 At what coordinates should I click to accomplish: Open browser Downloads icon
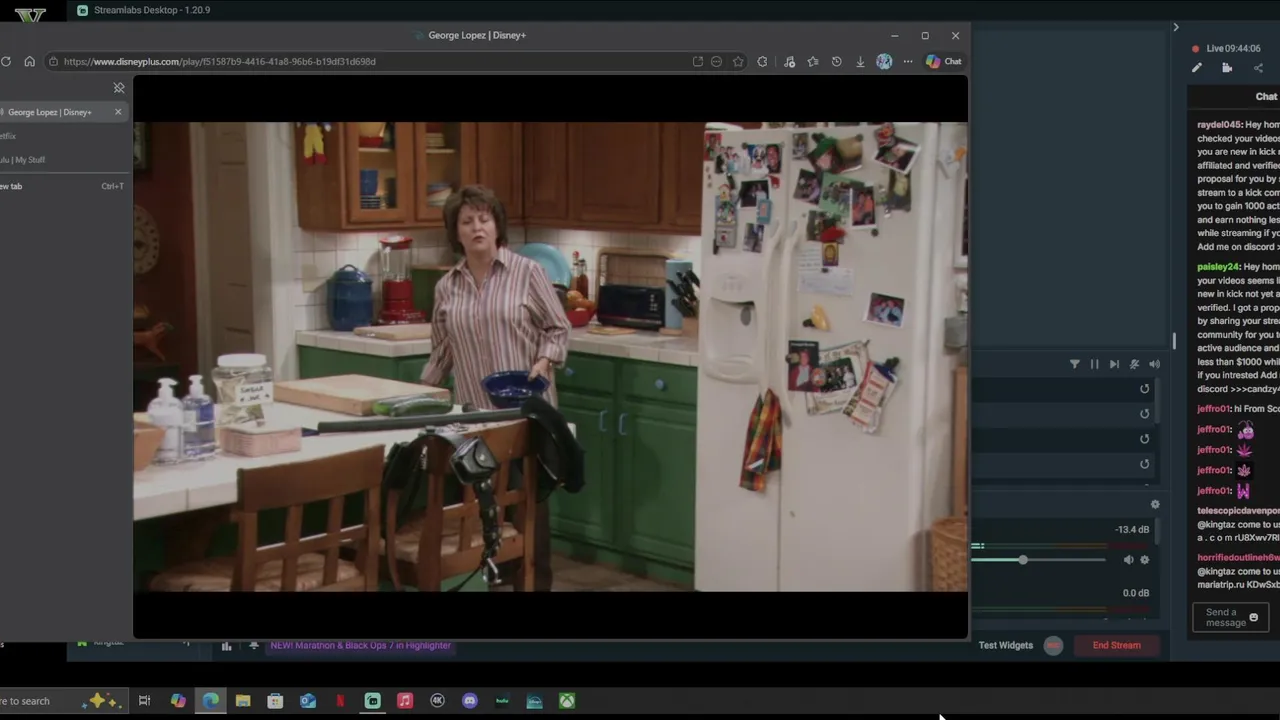pos(860,61)
